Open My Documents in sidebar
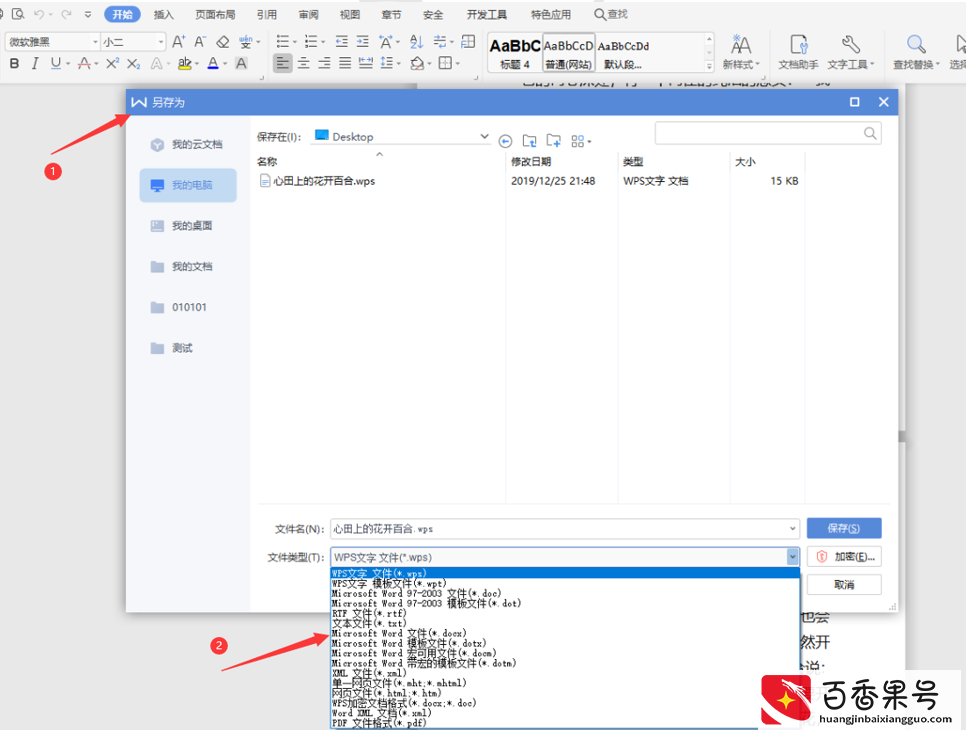 pyautogui.click(x=188, y=266)
